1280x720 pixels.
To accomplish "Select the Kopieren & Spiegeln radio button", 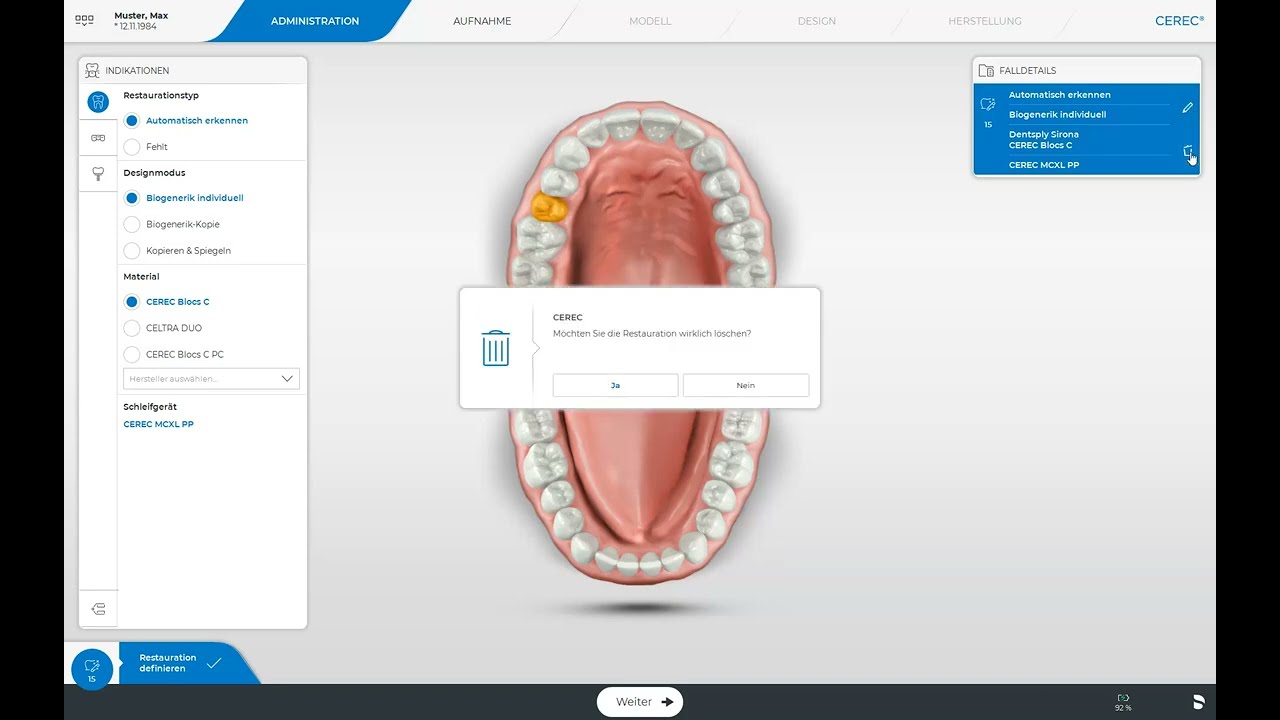I will [132, 250].
